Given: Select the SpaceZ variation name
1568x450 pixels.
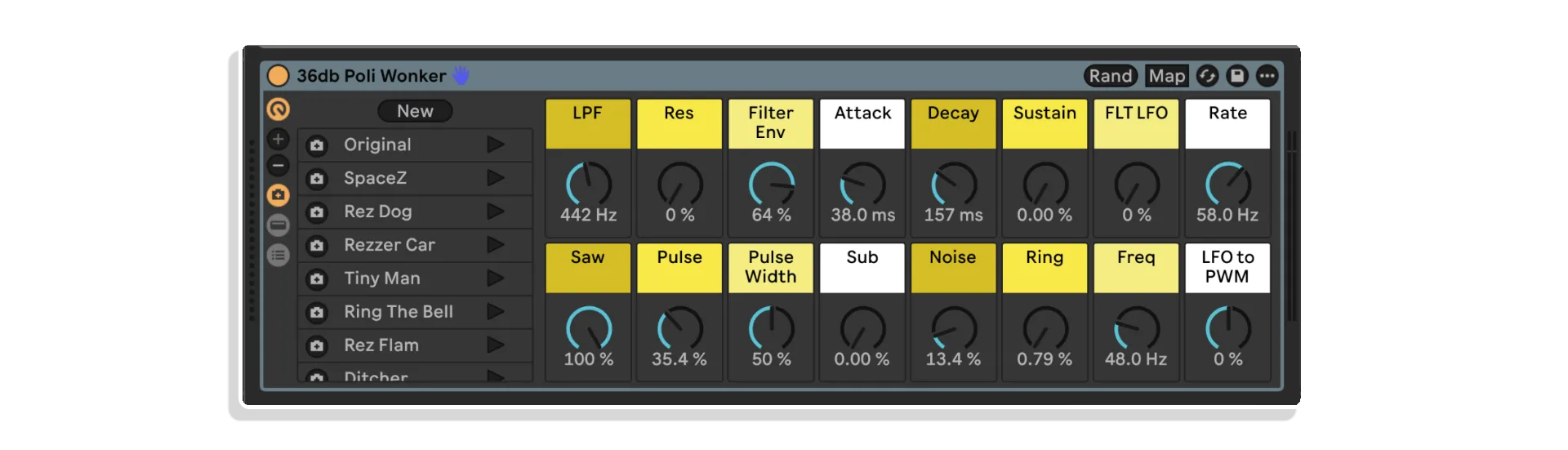Looking at the screenshot, I should point(375,178).
